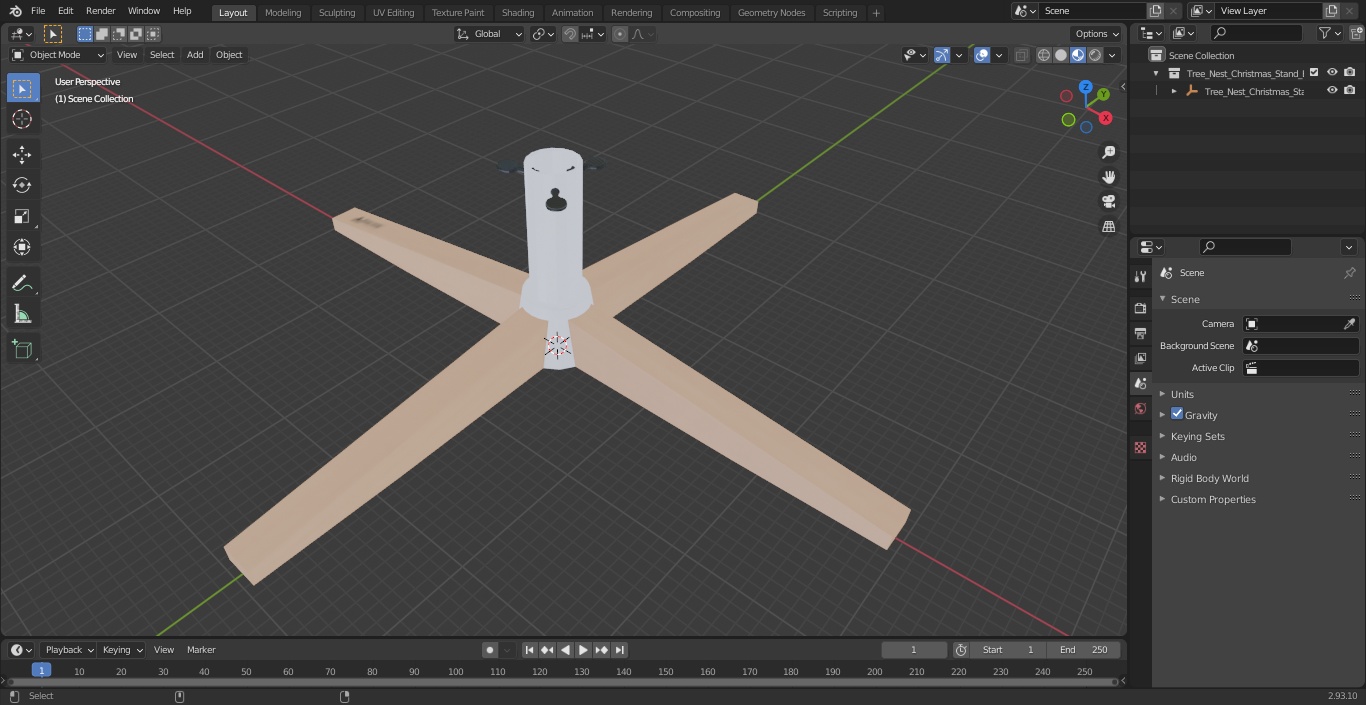Expand the Custom Properties panel
Image resolution: width=1366 pixels, height=705 pixels.
[1212, 499]
